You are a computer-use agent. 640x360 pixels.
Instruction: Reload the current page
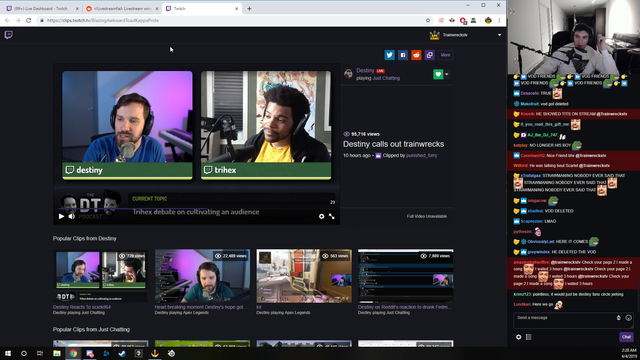pyautogui.click(x=29, y=20)
